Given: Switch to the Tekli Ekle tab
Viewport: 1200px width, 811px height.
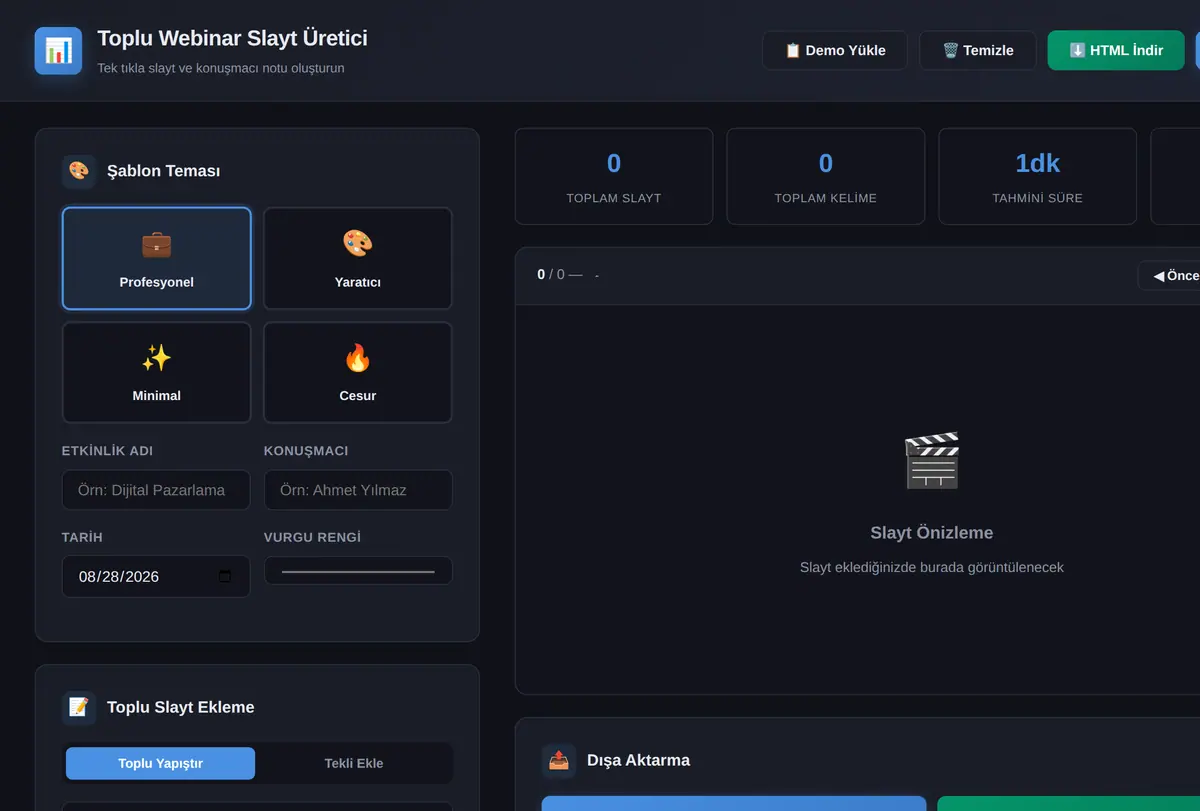Looking at the screenshot, I should [354, 763].
